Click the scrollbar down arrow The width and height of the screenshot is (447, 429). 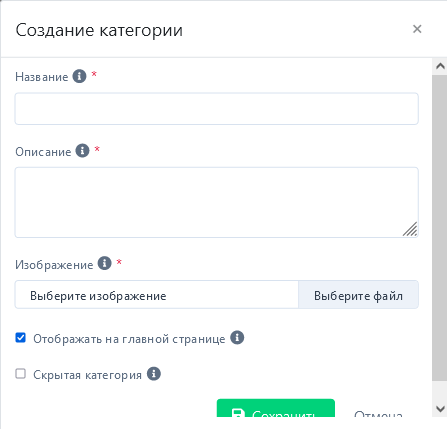pyautogui.click(x=440, y=409)
